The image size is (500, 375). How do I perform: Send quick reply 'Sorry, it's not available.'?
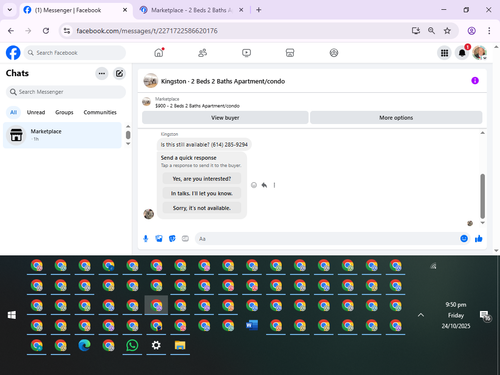202,208
